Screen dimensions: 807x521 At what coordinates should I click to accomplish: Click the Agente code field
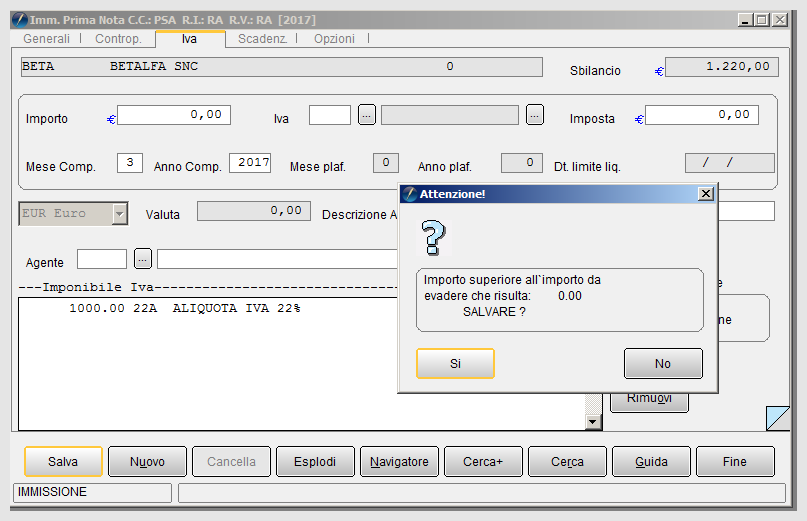(102, 258)
